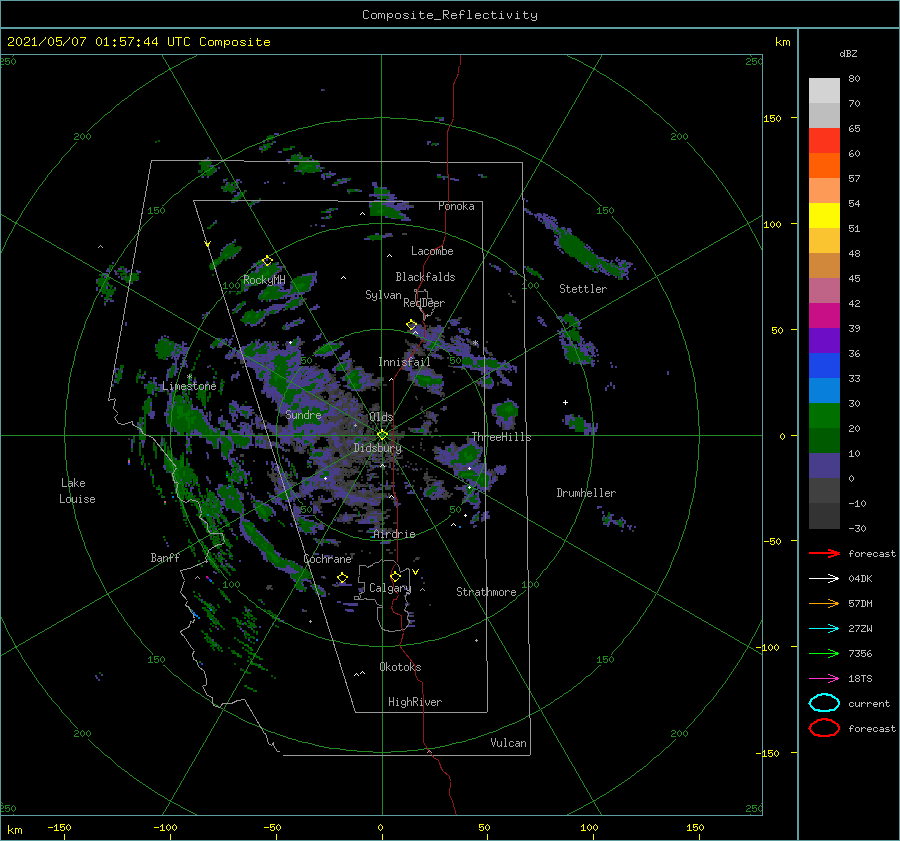Click the Didsbury label
Viewport: 900px width, 841px height.
[x=377, y=448]
